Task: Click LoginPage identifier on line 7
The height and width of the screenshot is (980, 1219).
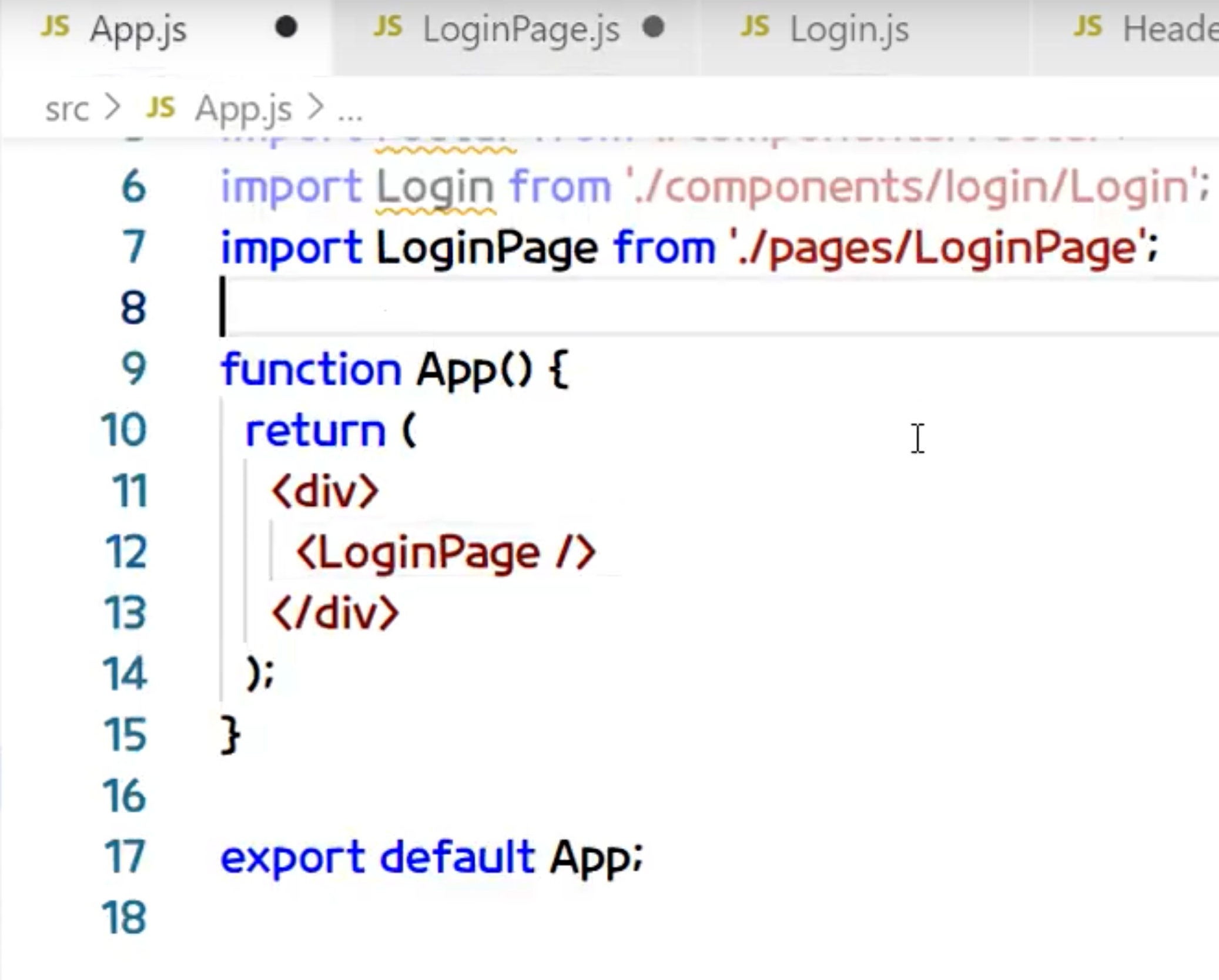Action: pyautogui.click(x=487, y=249)
